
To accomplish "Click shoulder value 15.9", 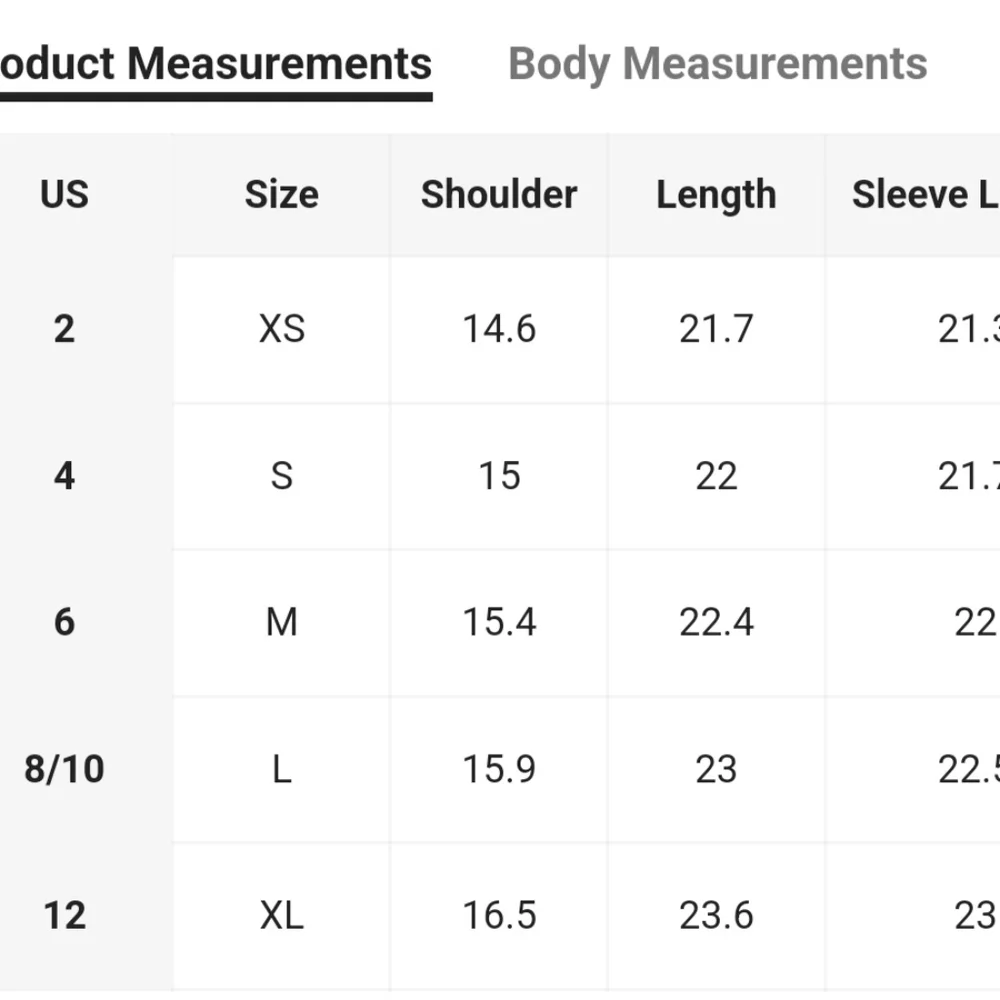I will [x=499, y=769].
